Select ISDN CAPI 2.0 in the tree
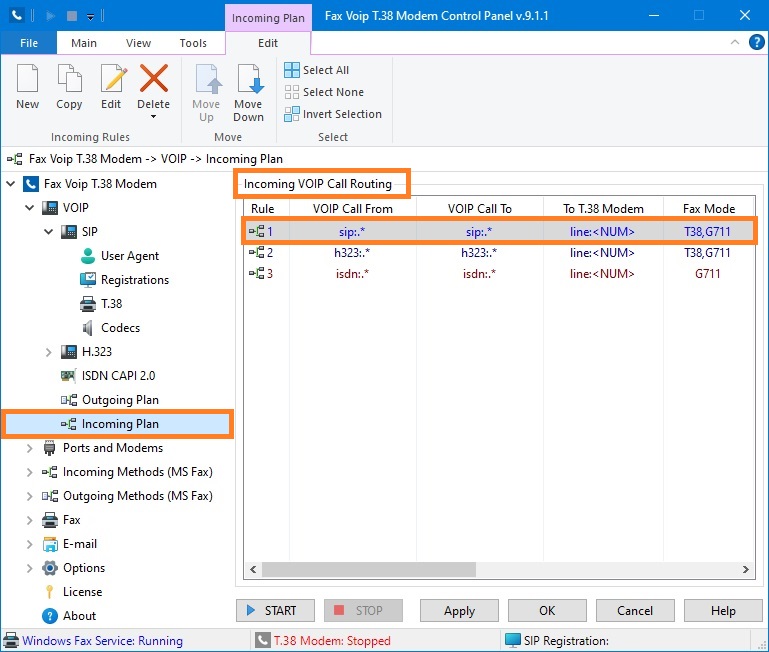 (108, 376)
